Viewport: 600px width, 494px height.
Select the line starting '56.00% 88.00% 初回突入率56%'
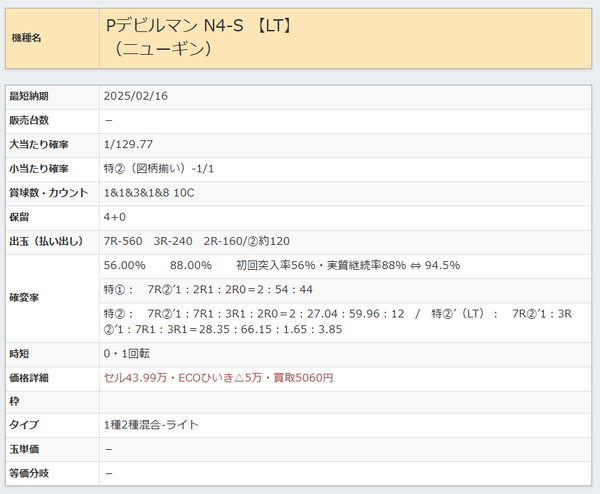pyautogui.click(x=282, y=266)
